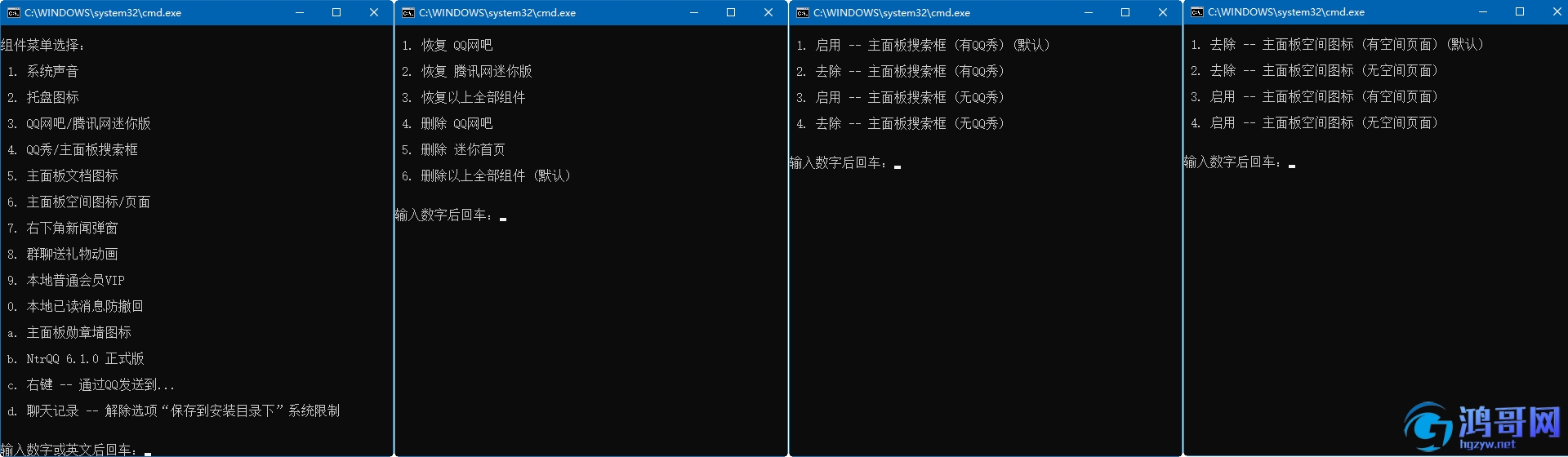Click the line "1. 恢复 QQ网吧"
1568x457 pixels.
click(448, 46)
